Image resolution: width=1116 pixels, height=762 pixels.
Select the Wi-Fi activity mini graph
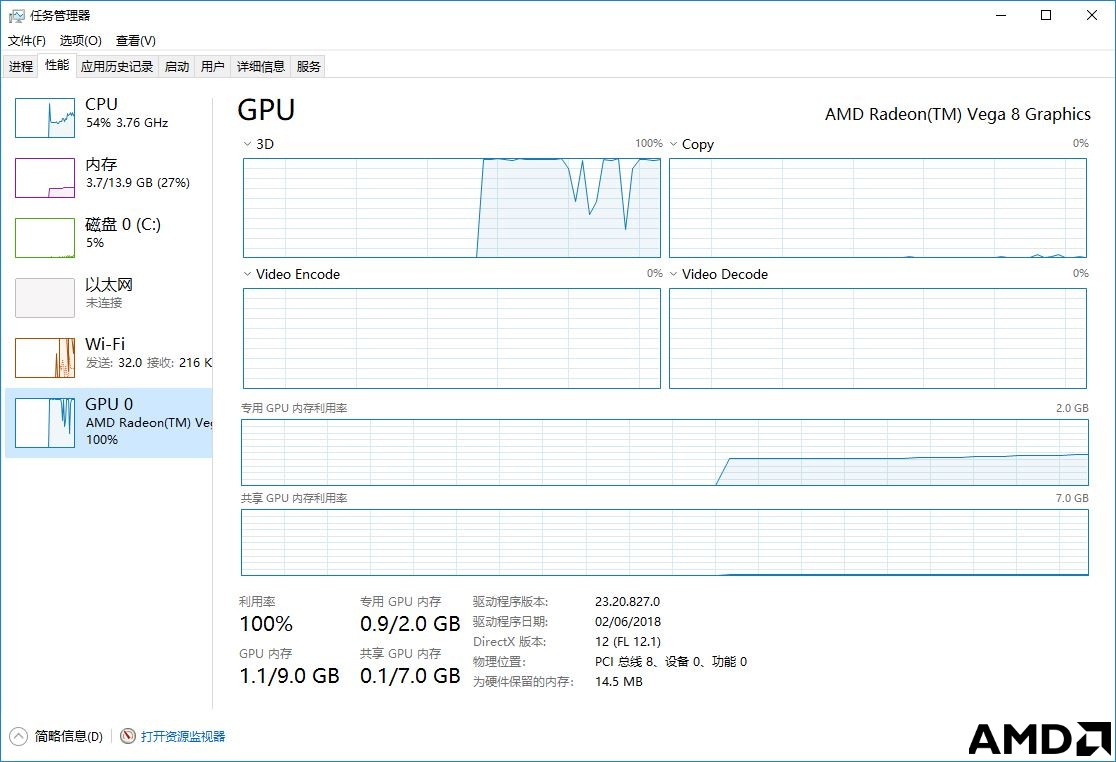(x=45, y=357)
